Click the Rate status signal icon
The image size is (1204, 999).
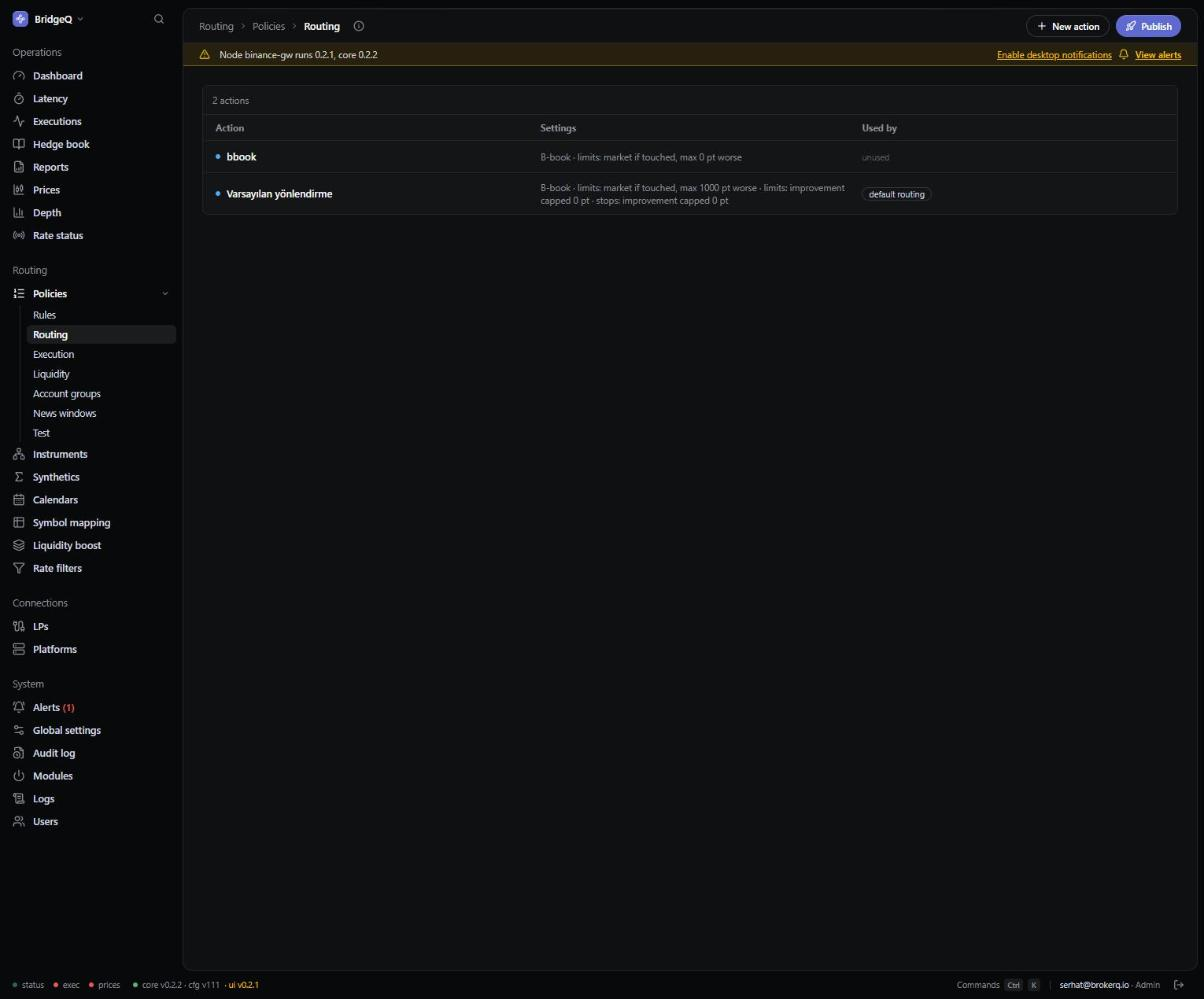(19, 236)
